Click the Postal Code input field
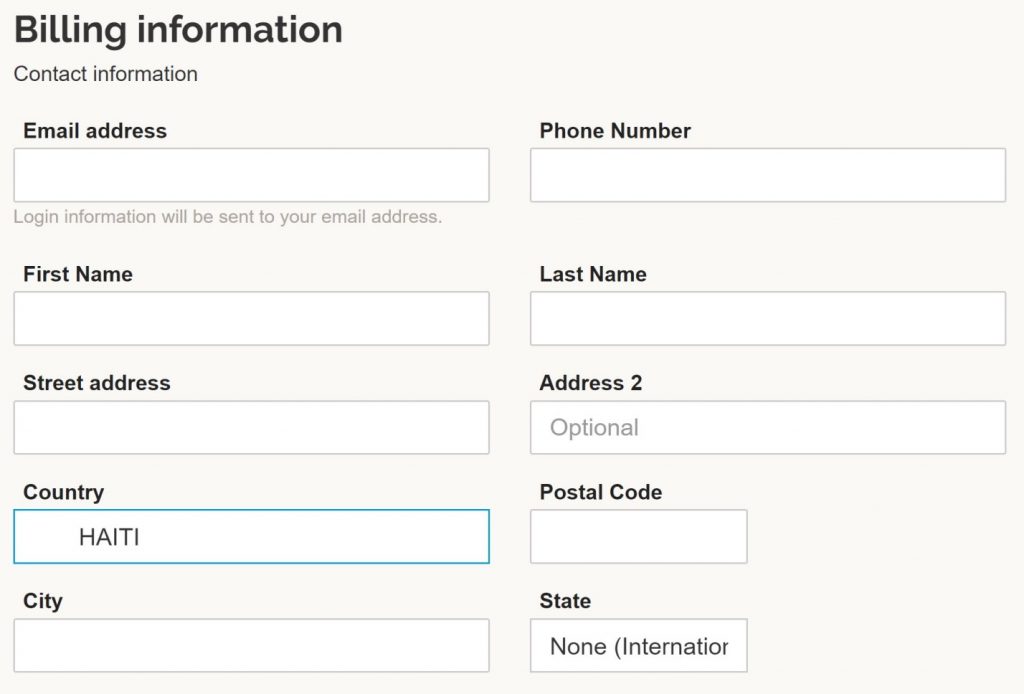Screen dimensions: 1024x694 point(639,537)
